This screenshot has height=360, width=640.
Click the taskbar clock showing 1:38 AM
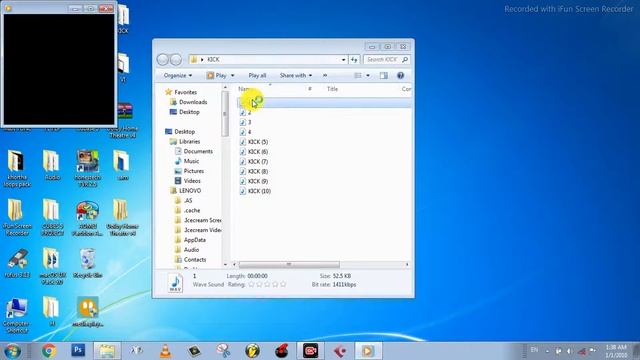(x=616, y=351)
